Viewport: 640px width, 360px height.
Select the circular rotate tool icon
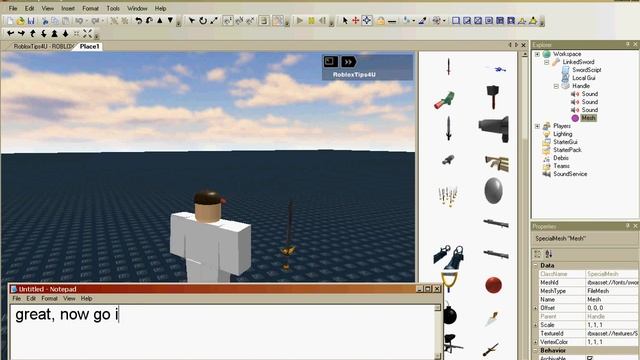coord(203,20)
